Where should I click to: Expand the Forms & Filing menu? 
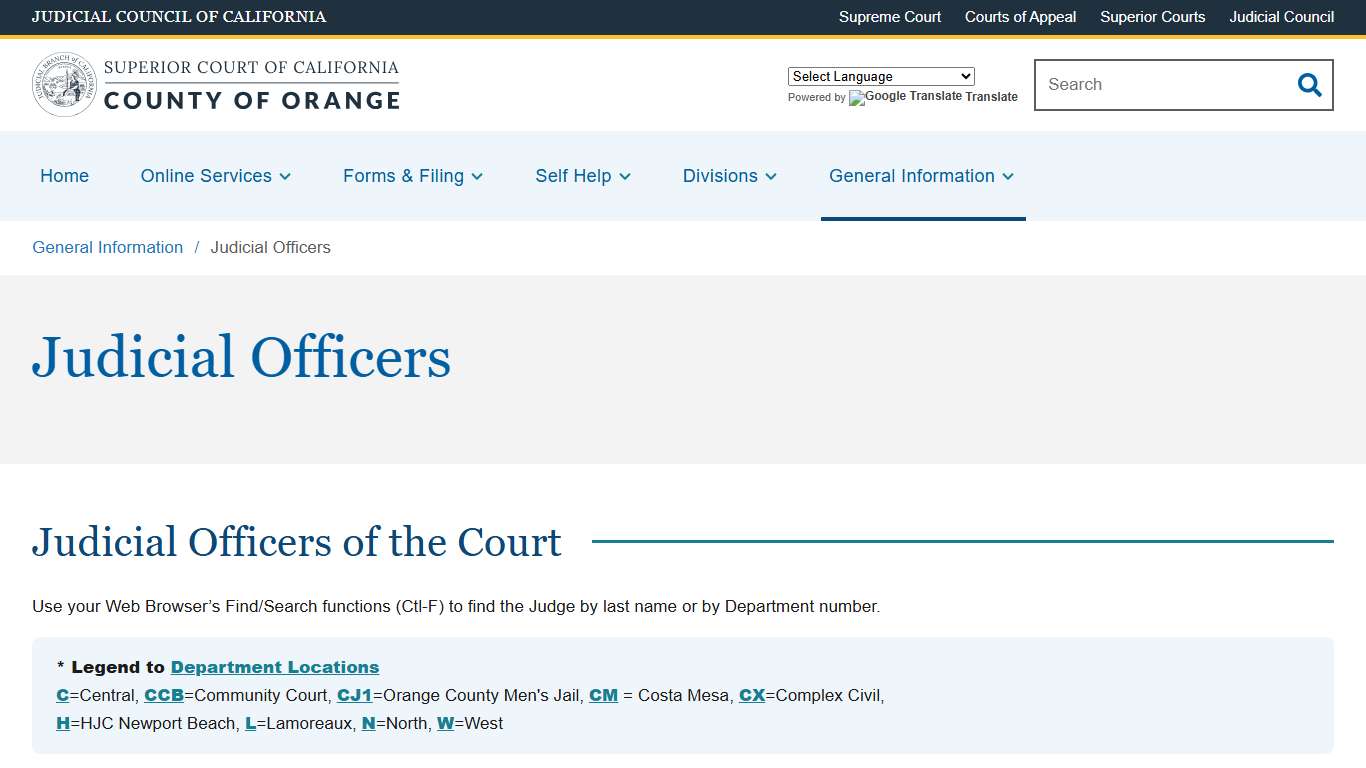[412, 176]
